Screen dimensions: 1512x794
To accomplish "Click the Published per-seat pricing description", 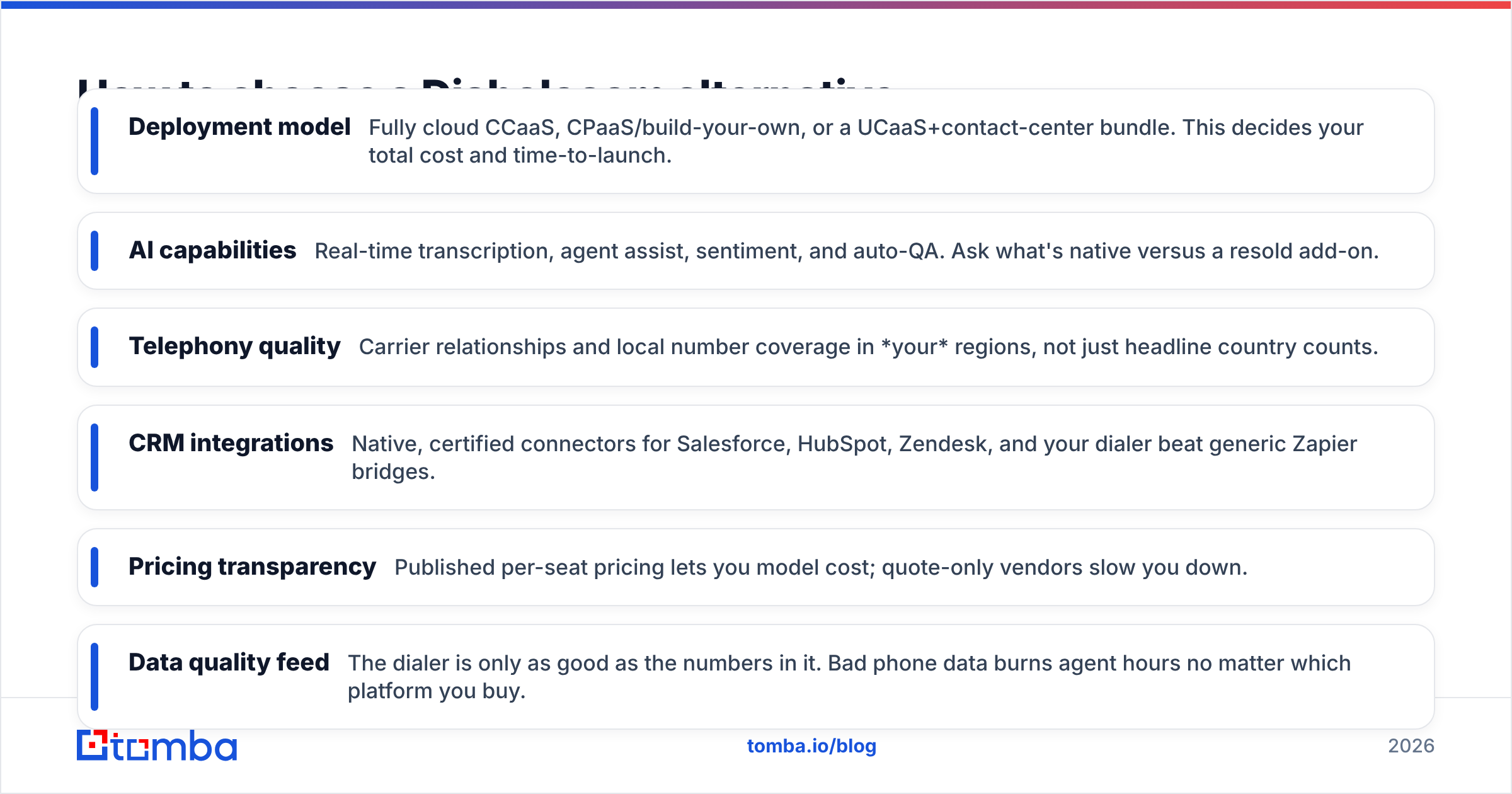I will point(821,568).
